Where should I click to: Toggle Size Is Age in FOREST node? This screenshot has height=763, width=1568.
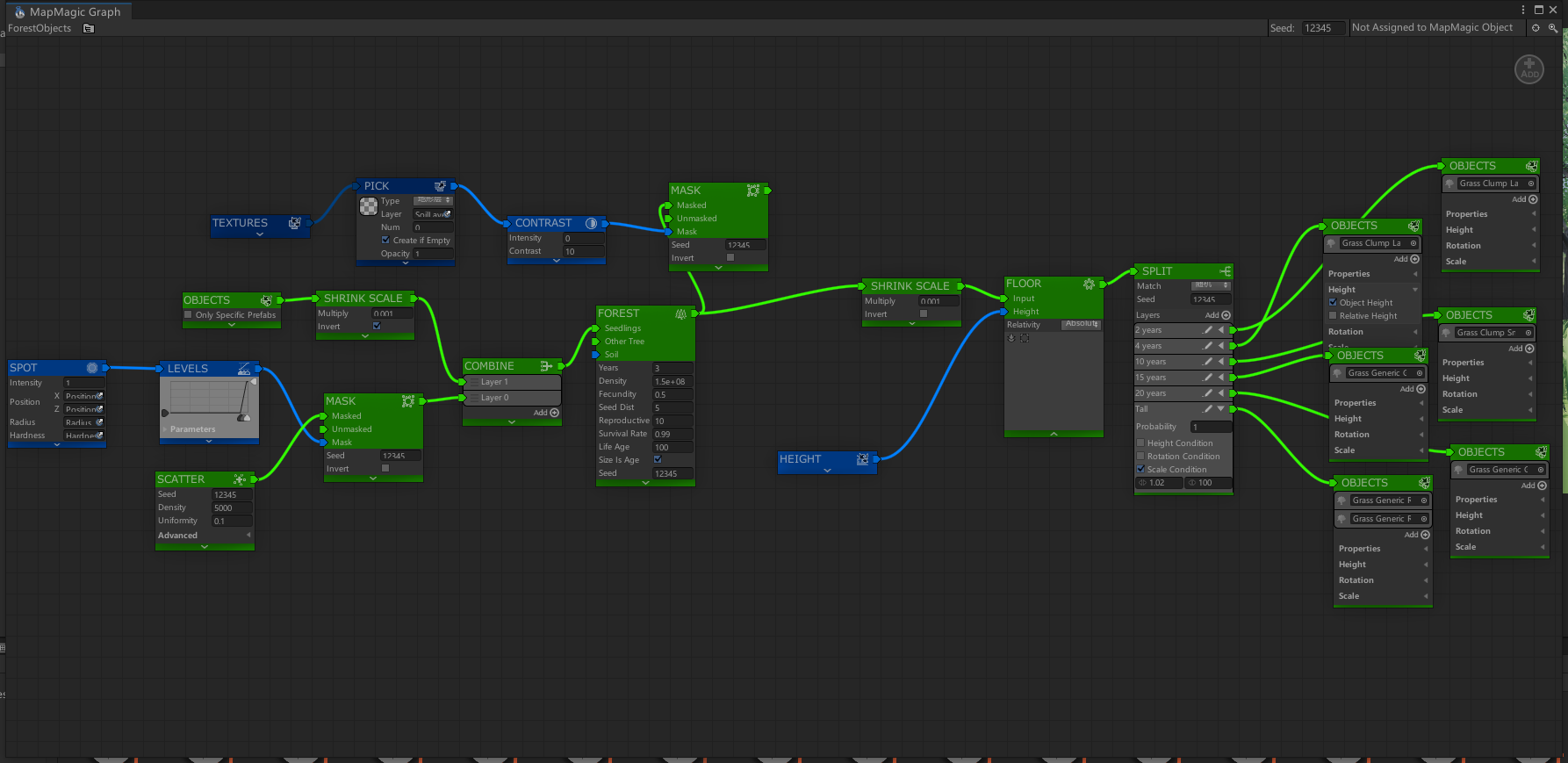click(658, 459)
